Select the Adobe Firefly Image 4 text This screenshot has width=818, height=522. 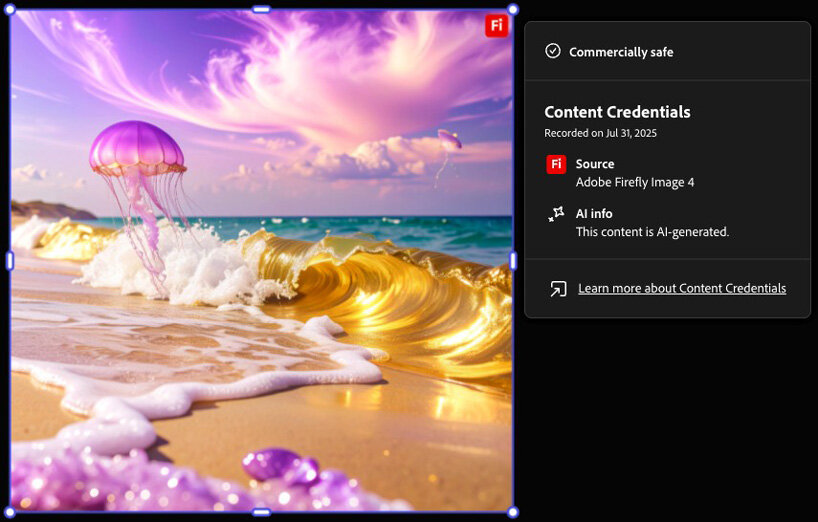634,182
